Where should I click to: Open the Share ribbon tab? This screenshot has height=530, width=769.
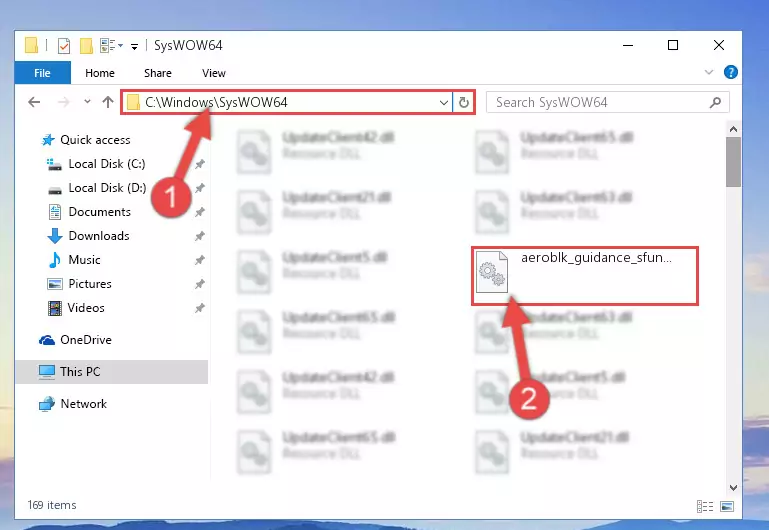click(x=157, y=73)
